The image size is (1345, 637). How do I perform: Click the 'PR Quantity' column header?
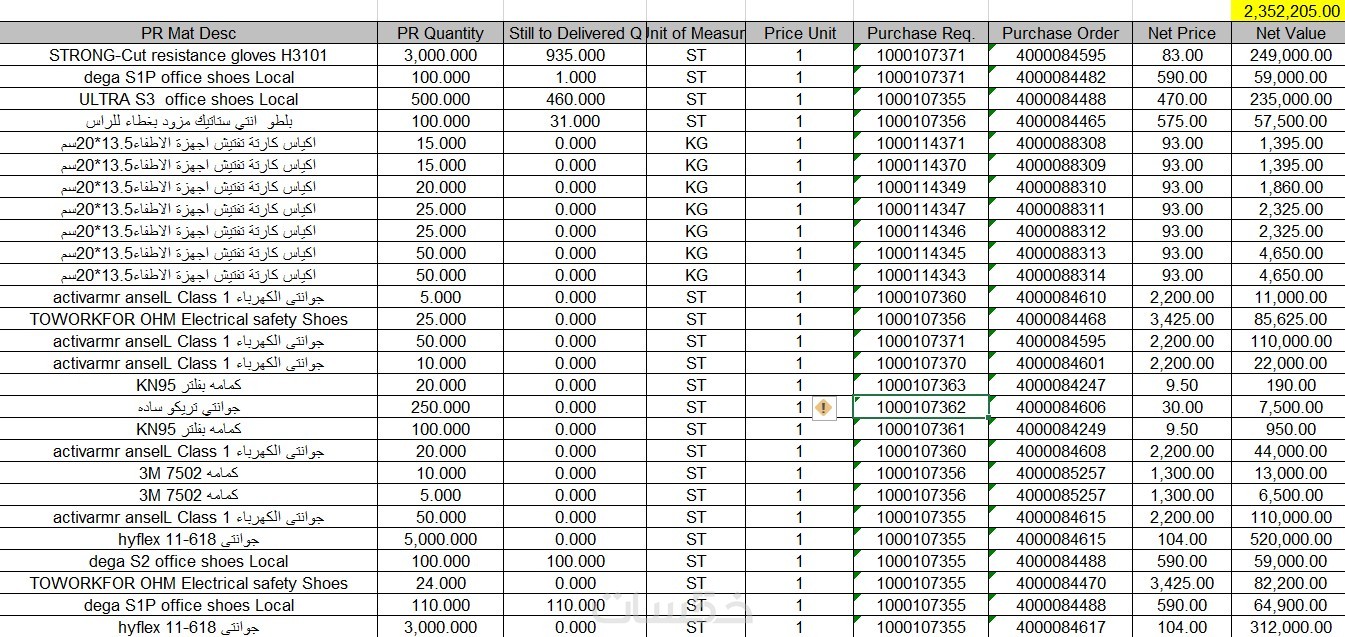coord(440,33)
